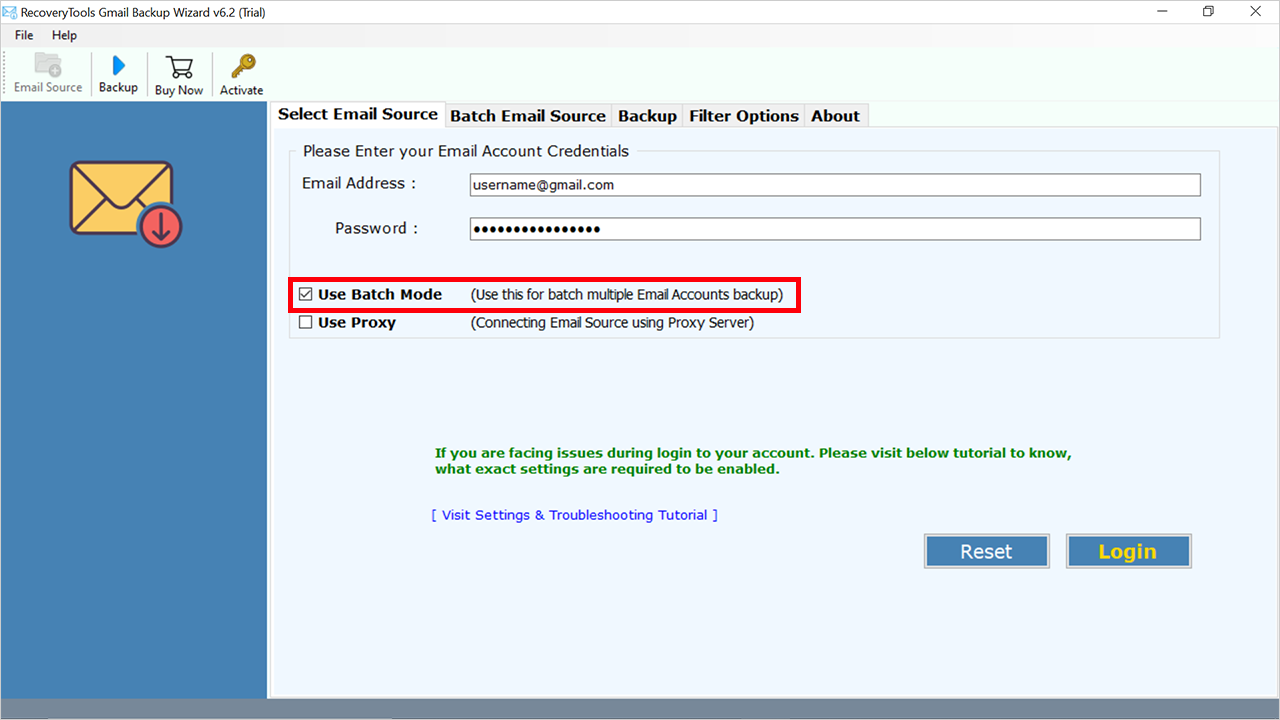Minimize the Gmail Backup Wizard window
The image size is (1280, 720).
pyautogui.click(x=1163, y=12)
